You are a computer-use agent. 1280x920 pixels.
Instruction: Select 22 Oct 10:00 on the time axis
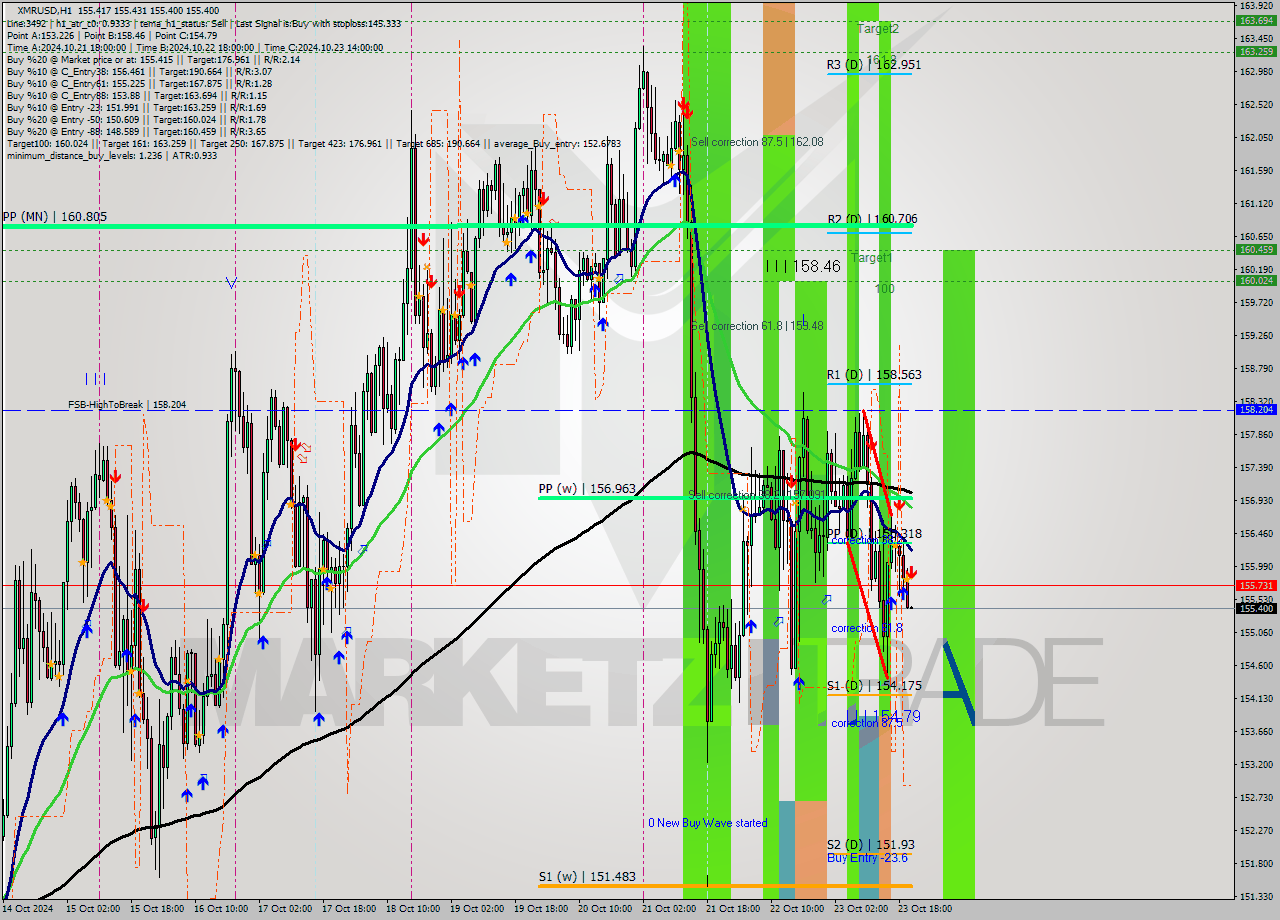[x=797, y=909]
